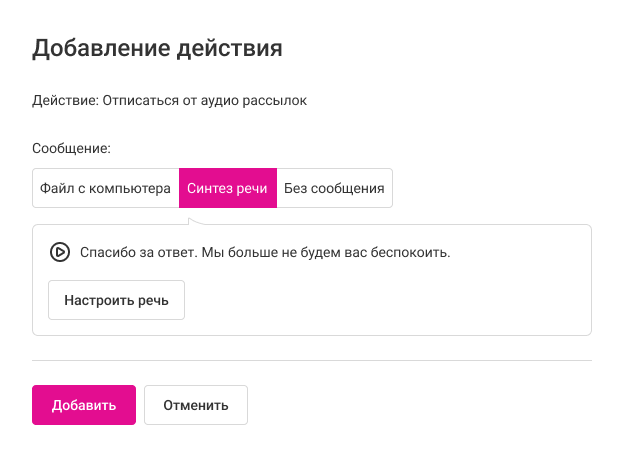The height and width of the screenshot is (457, 624).
Task: Click the divider line above Добавить
Action: point(312,360)
